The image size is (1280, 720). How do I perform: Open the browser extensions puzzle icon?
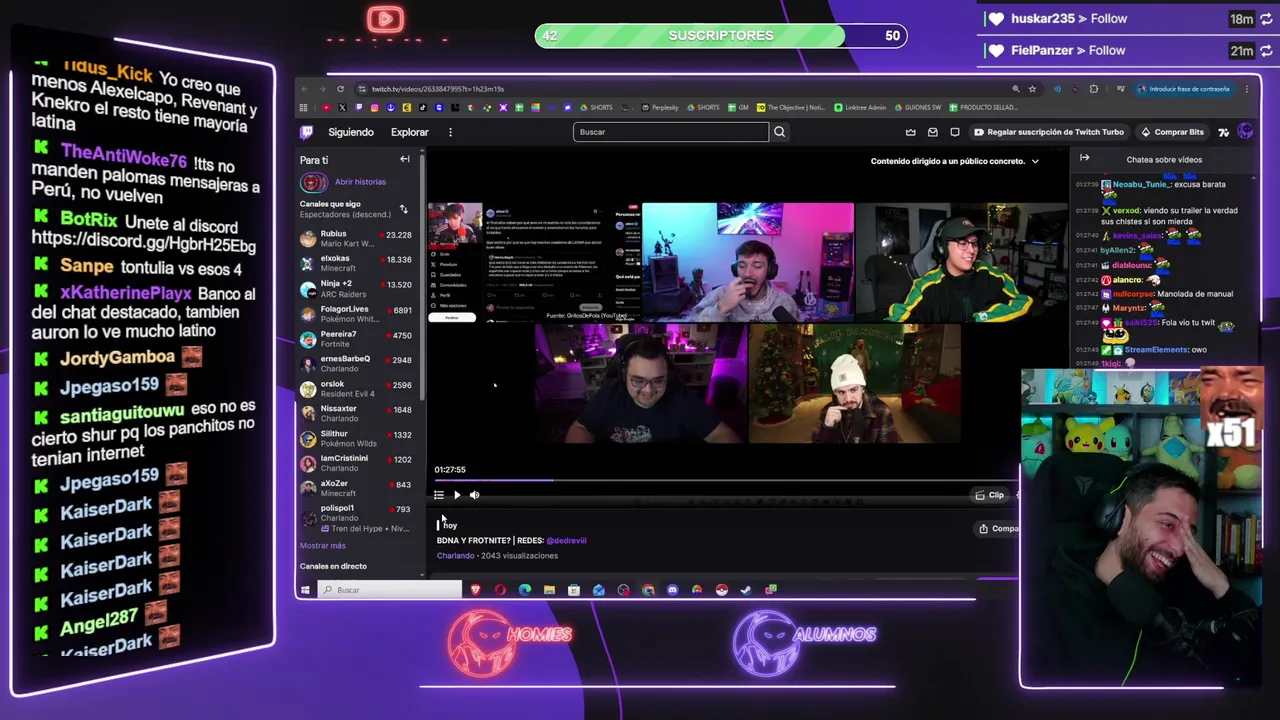pyautogui.click(x=1094, y=89)
